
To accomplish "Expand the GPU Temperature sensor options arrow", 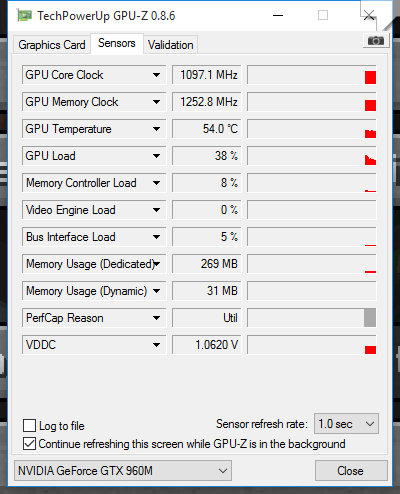I will [x=156, y=129].
